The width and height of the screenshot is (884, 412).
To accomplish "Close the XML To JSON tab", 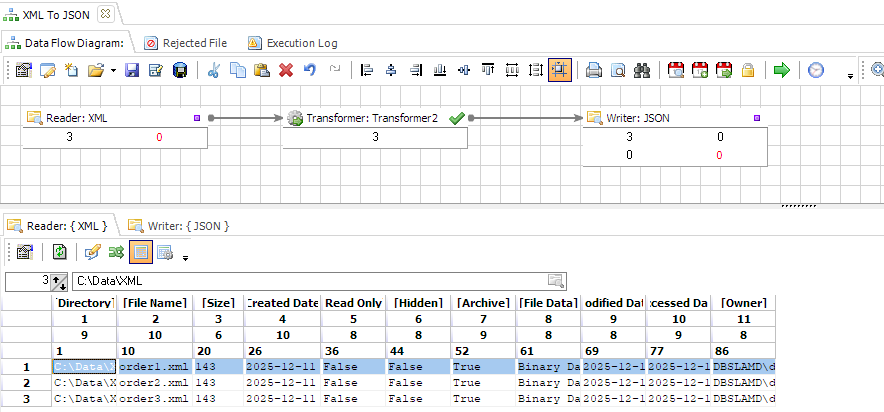I will coord(105,14).
